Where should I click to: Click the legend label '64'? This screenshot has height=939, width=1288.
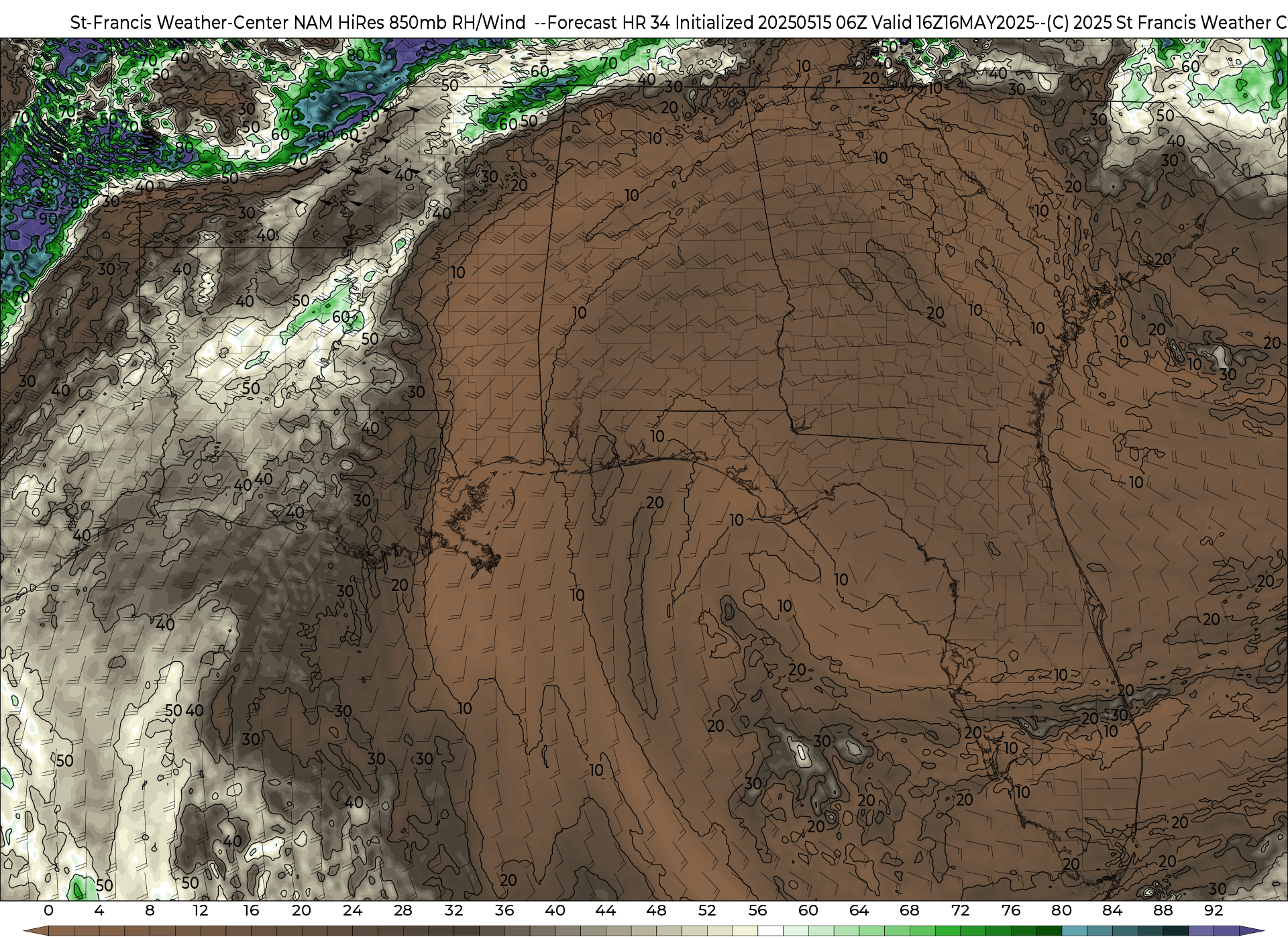[x=859, y=911]
